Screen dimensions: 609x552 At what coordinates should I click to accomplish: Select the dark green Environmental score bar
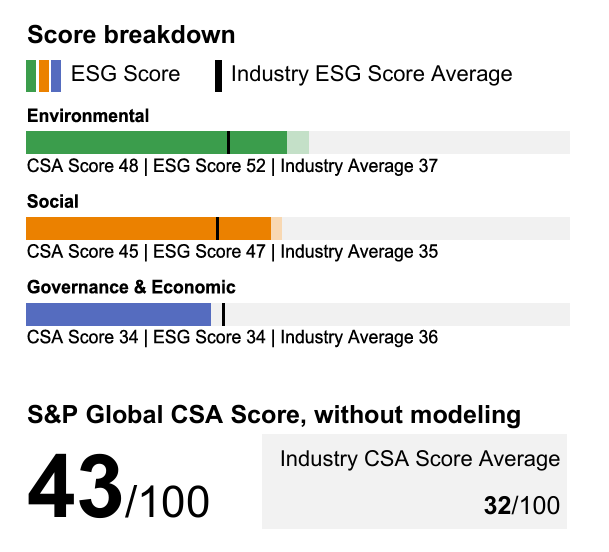pyautogui.click(x=126, y=143)
